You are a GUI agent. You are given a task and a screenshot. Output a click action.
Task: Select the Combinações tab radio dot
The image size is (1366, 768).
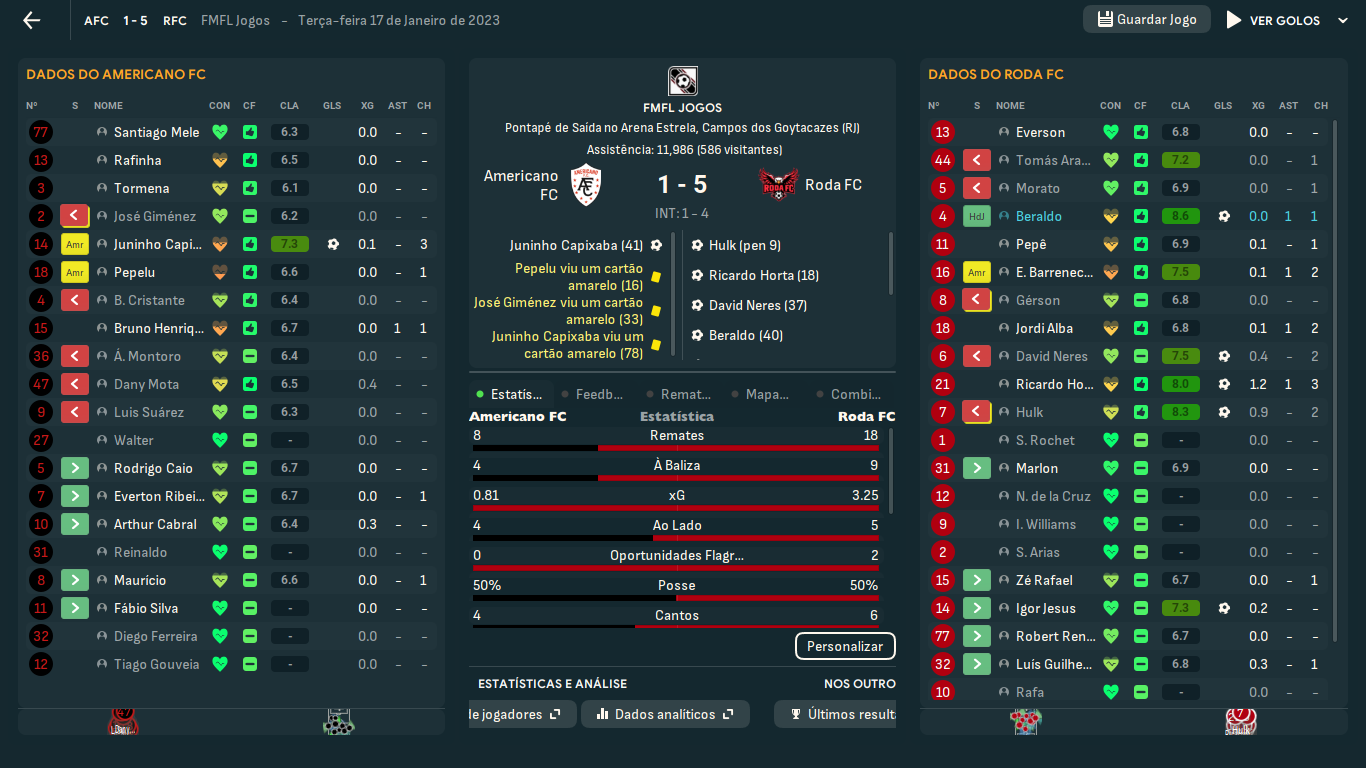pos(821,395)
